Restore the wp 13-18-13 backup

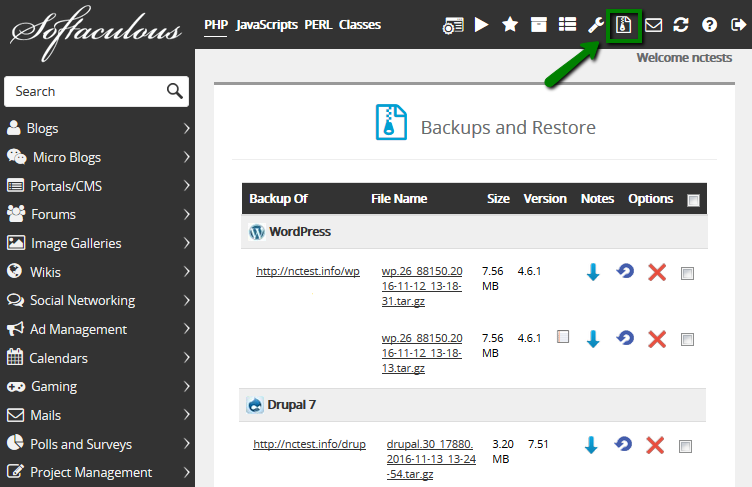coord(625,339)
